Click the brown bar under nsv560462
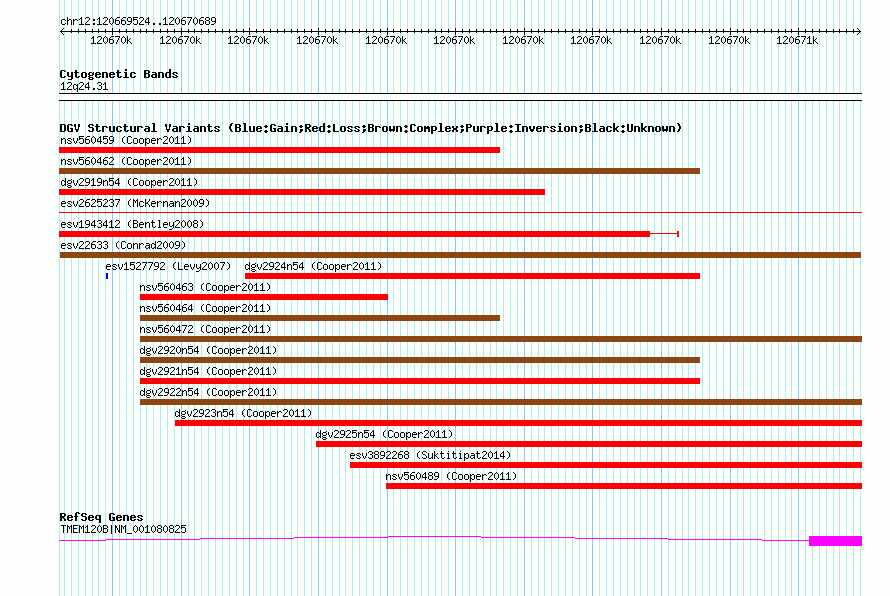Image resolution: width=890 pixels, height=596 pixels. click(x=379, y=171)
